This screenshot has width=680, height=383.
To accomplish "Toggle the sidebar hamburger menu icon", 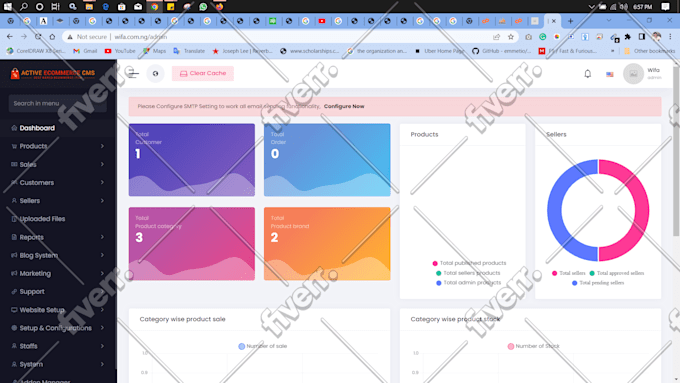I will point(133,73).
